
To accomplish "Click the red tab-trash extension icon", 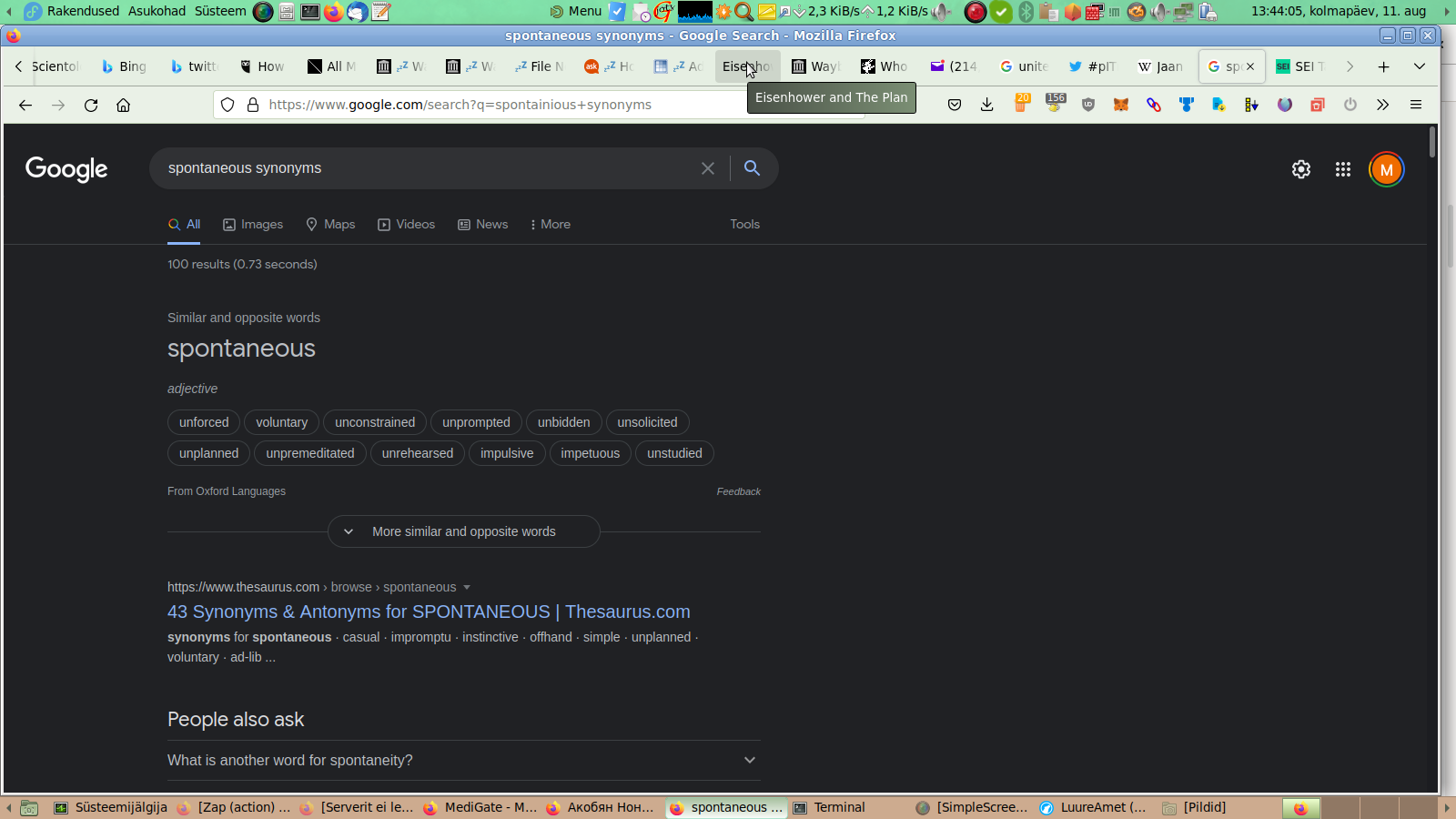I will [1318, 105].
